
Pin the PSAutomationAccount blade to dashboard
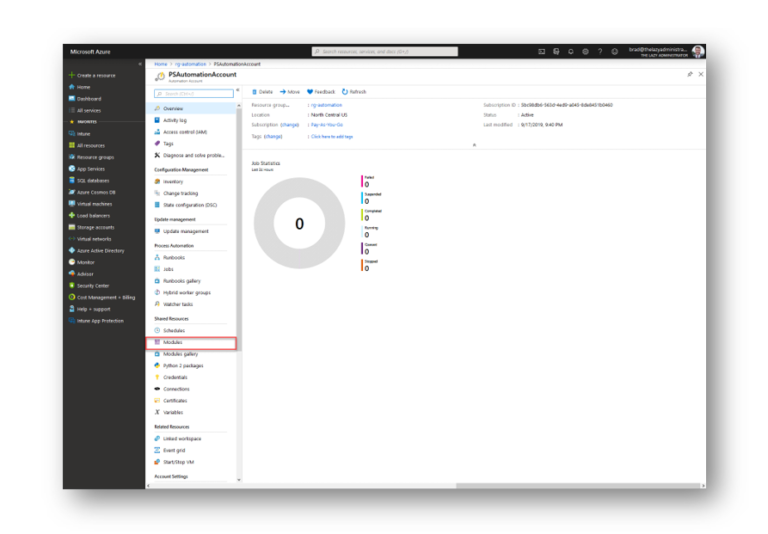point(690,74)
